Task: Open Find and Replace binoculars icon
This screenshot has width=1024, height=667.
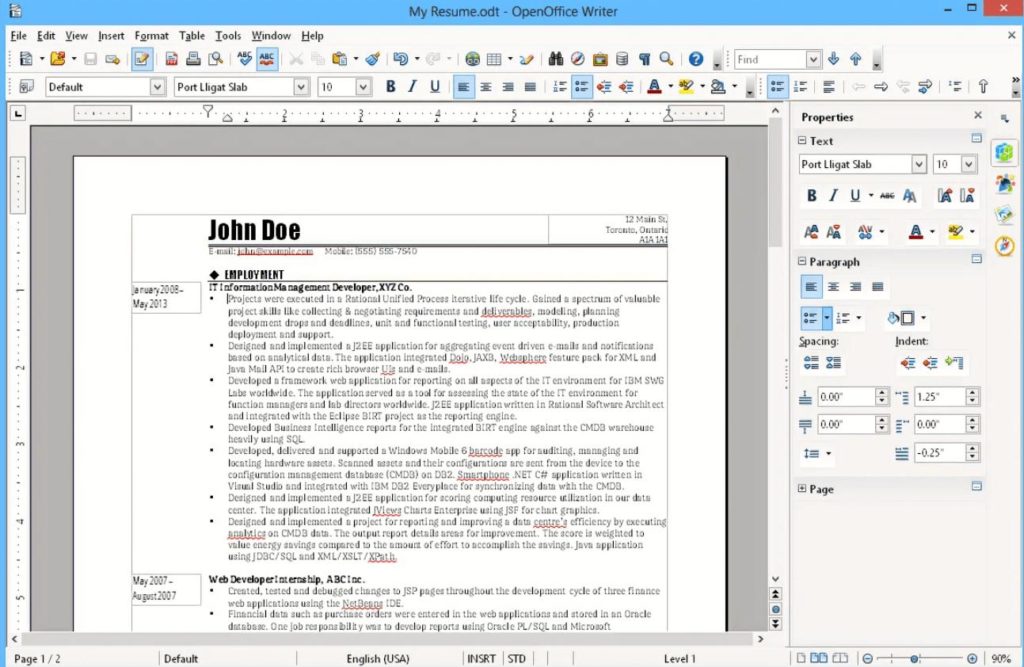Action: tap(556, 59)
